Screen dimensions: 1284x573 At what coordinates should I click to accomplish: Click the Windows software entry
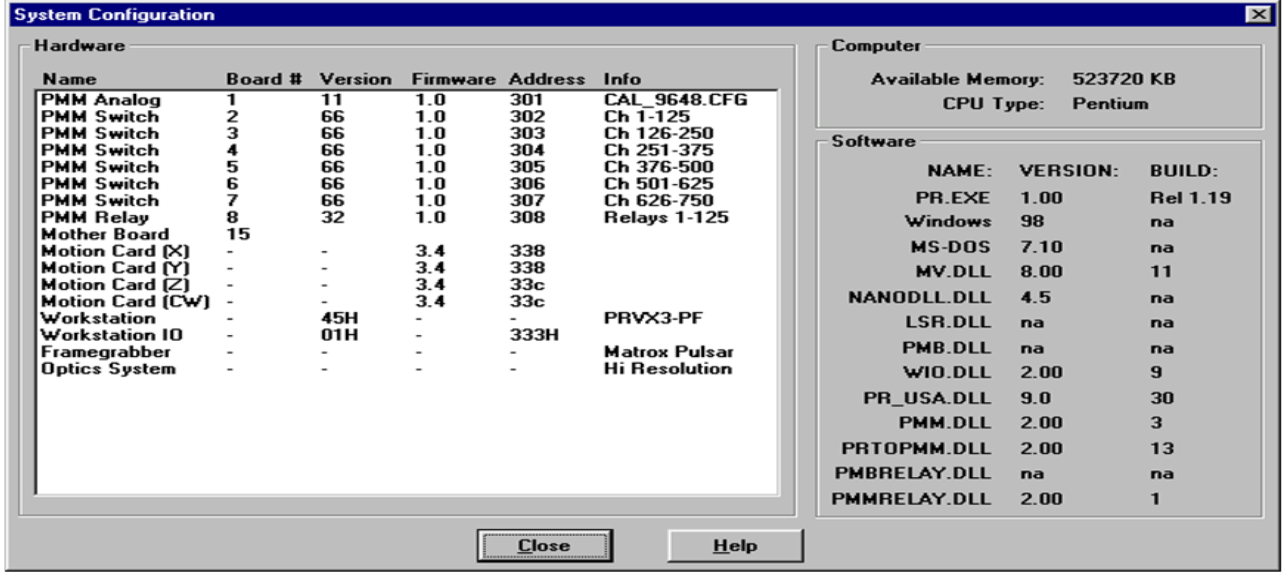(948, 222)
